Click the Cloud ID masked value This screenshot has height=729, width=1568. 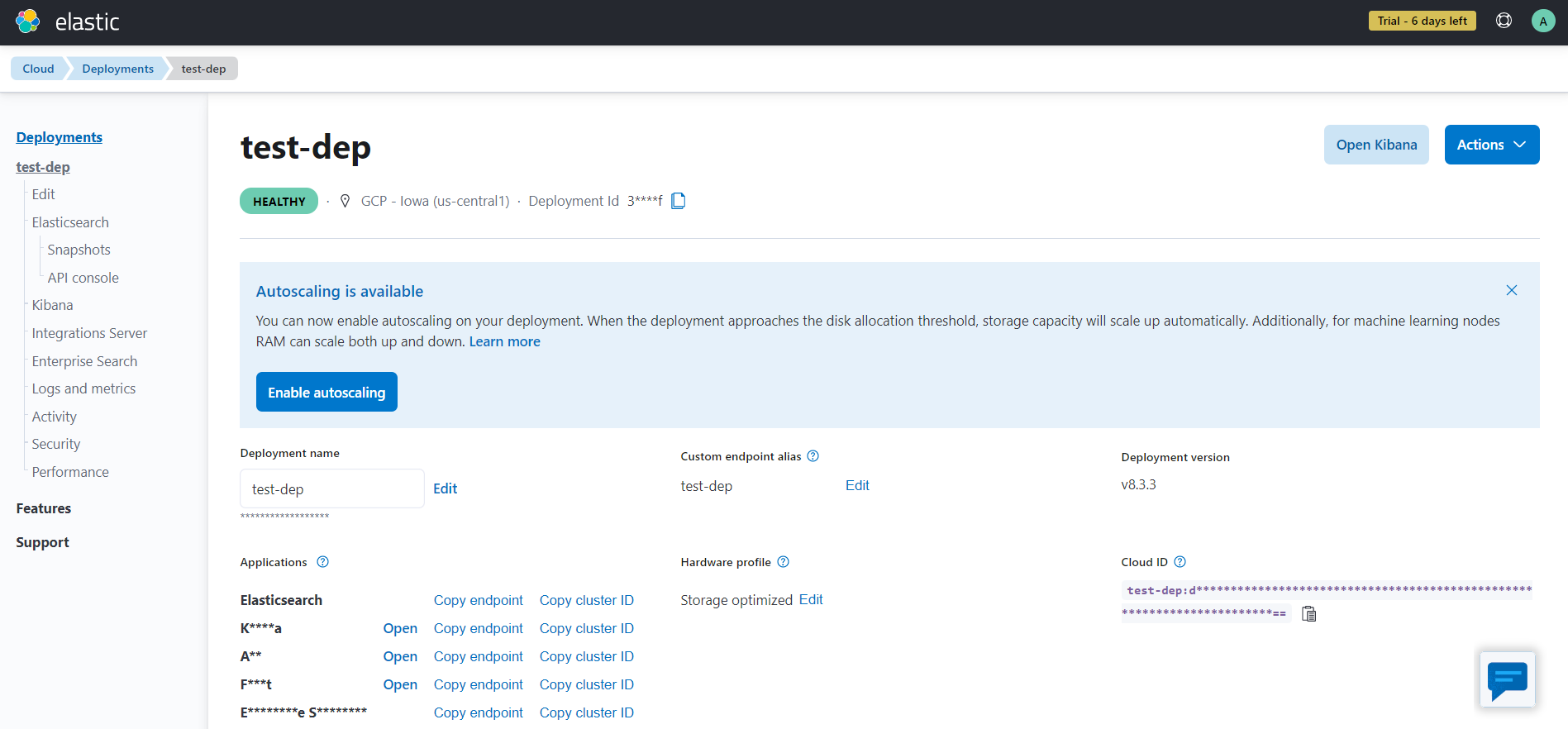(x=1327, y=601)
